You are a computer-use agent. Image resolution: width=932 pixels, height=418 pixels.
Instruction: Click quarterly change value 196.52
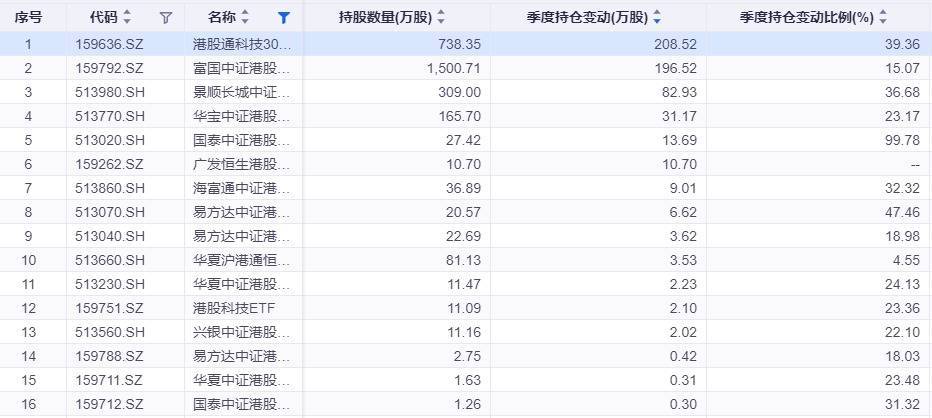click(x=677, y=68)
